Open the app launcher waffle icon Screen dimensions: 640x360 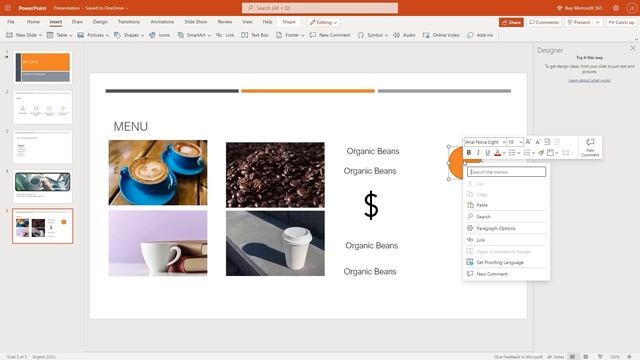8,8
